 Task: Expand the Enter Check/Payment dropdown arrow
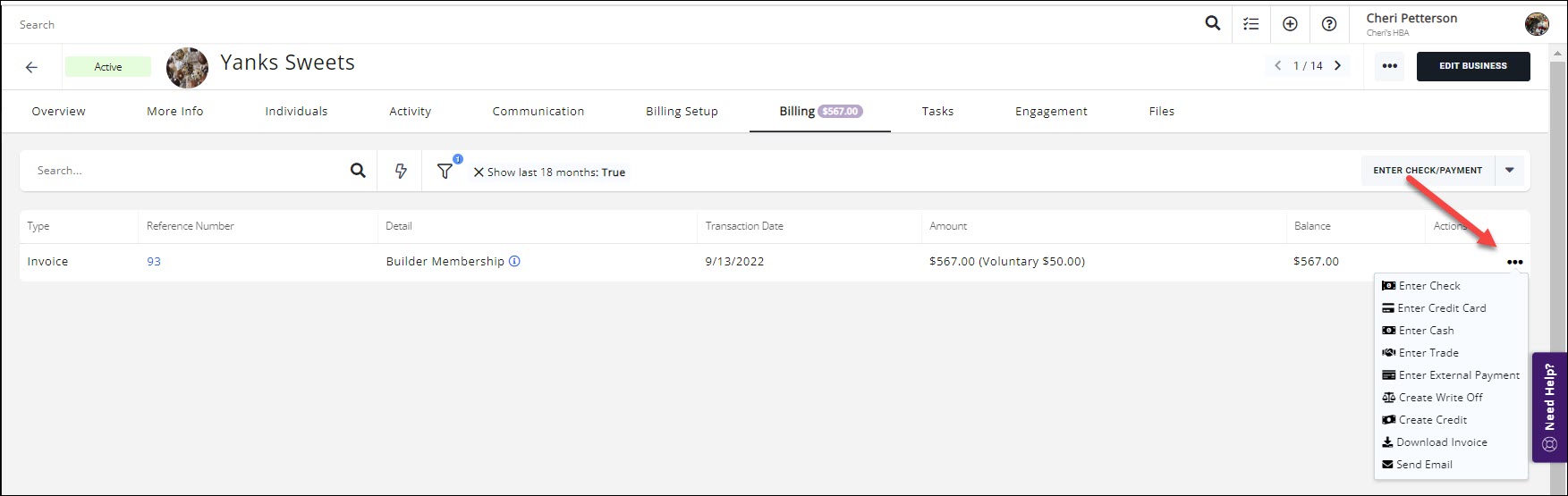click(x=1510, y=170)
